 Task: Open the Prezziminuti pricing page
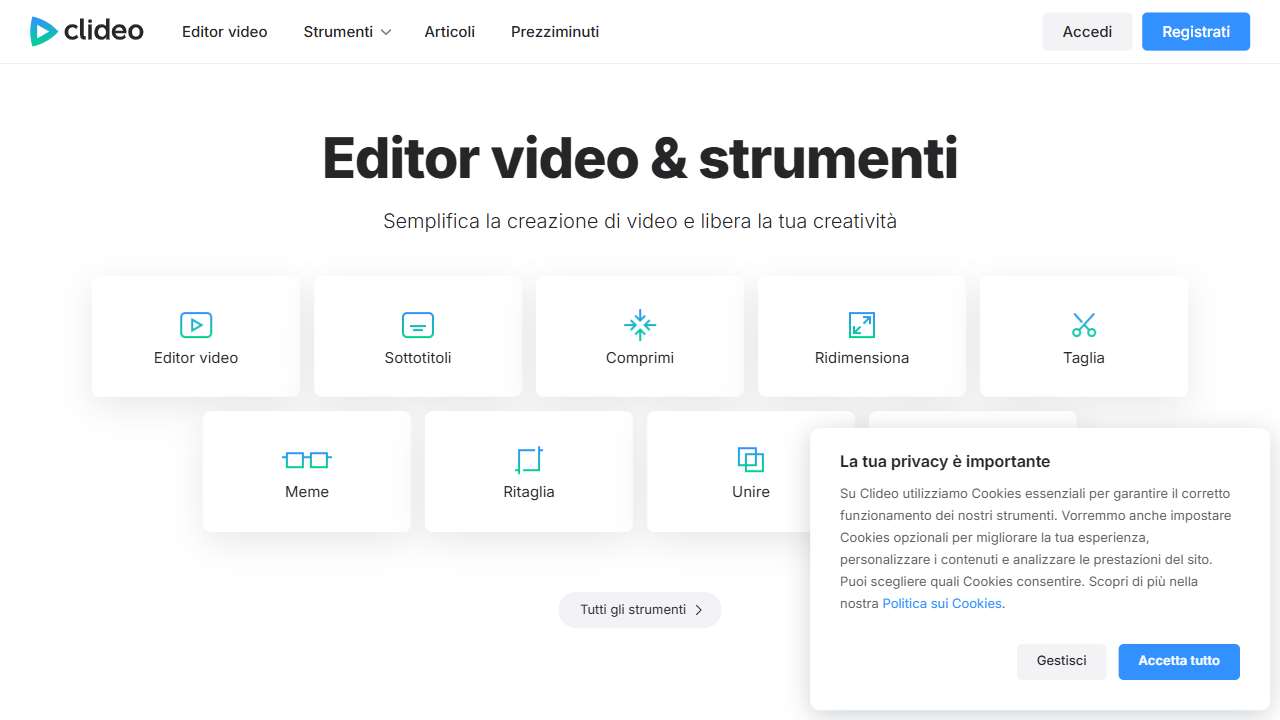click(555, 32)
